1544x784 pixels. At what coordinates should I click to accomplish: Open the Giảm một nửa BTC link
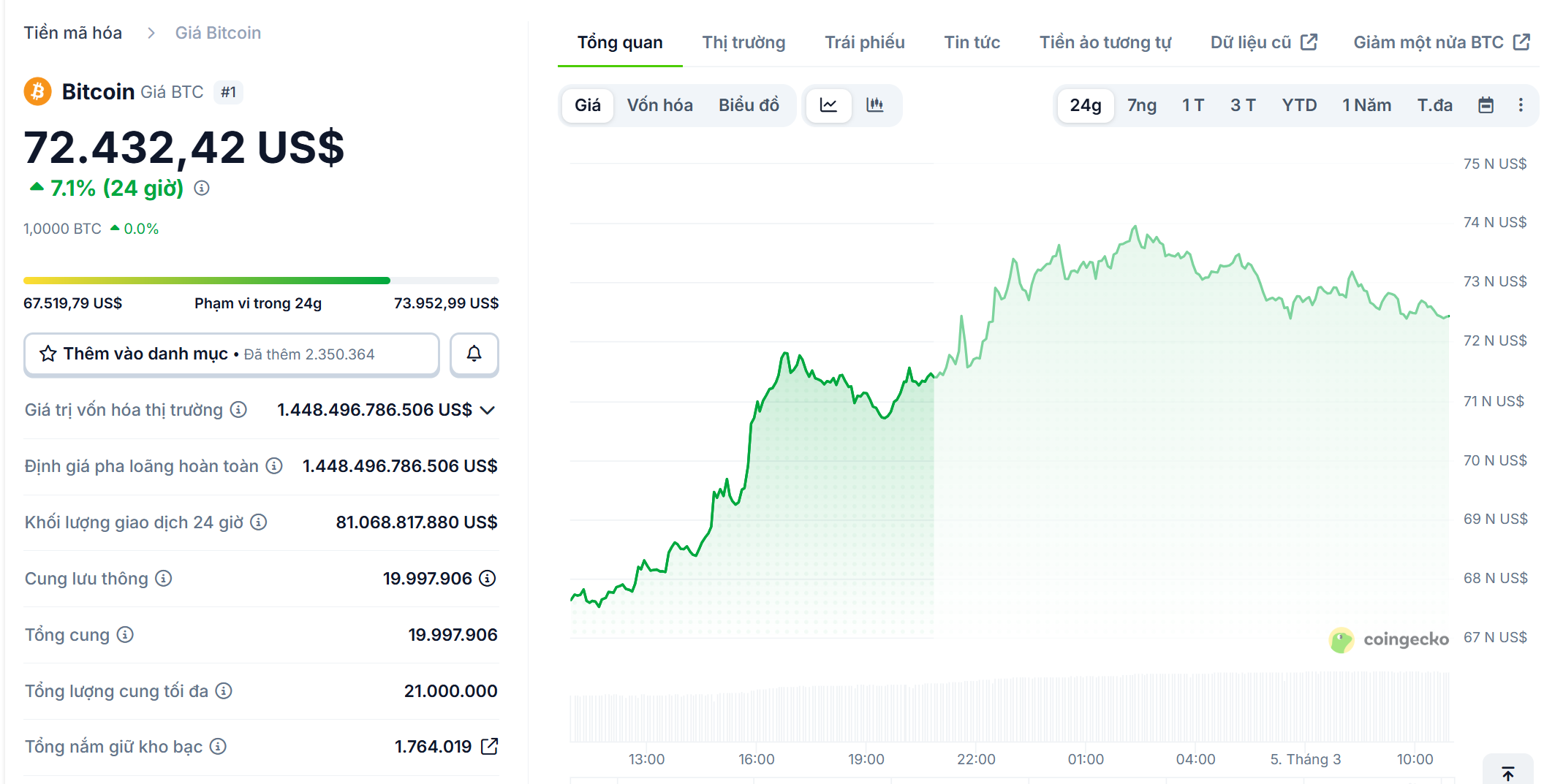click(1430, 42)
